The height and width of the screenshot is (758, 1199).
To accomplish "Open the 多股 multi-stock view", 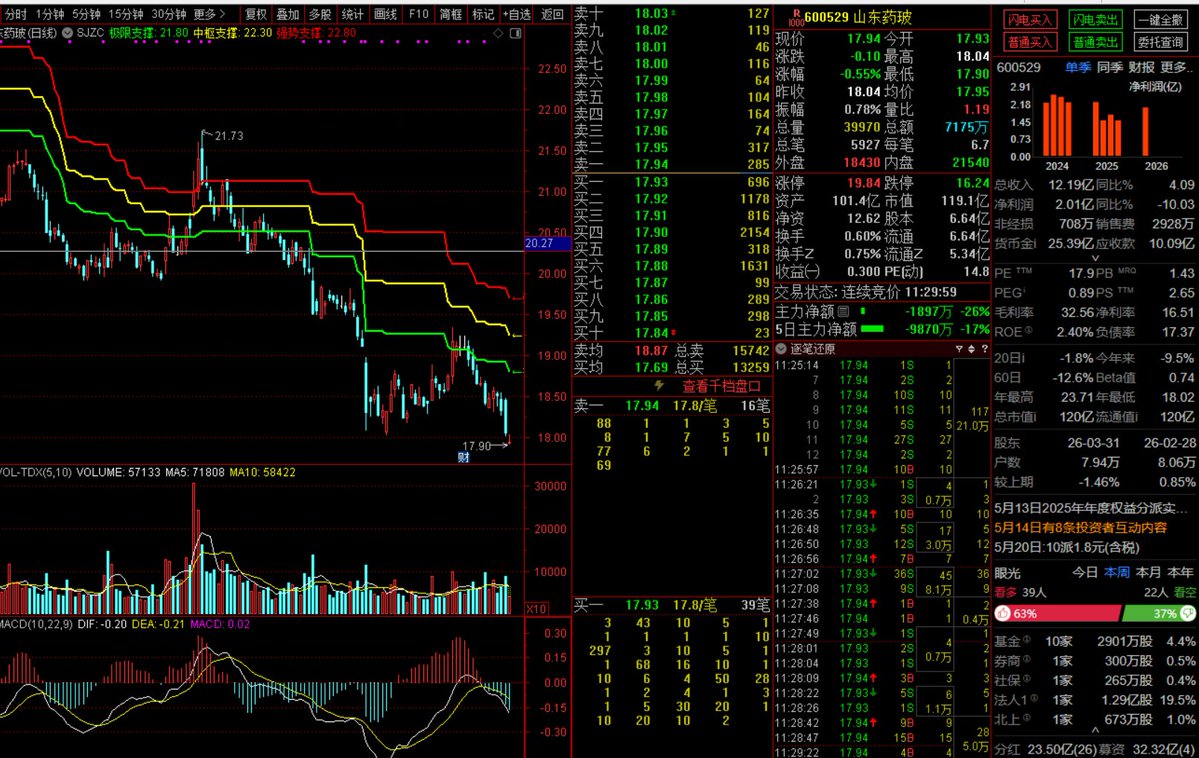I will [320, 14].
